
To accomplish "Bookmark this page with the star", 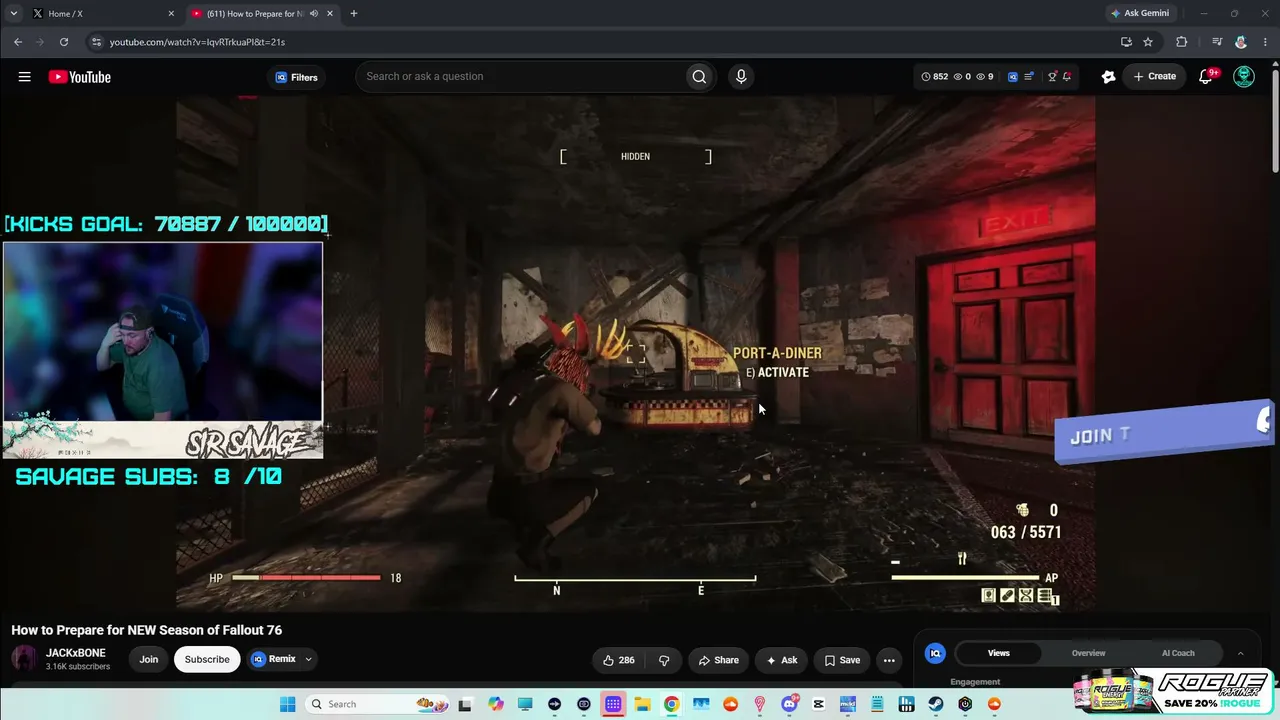I will point(1148,42).
